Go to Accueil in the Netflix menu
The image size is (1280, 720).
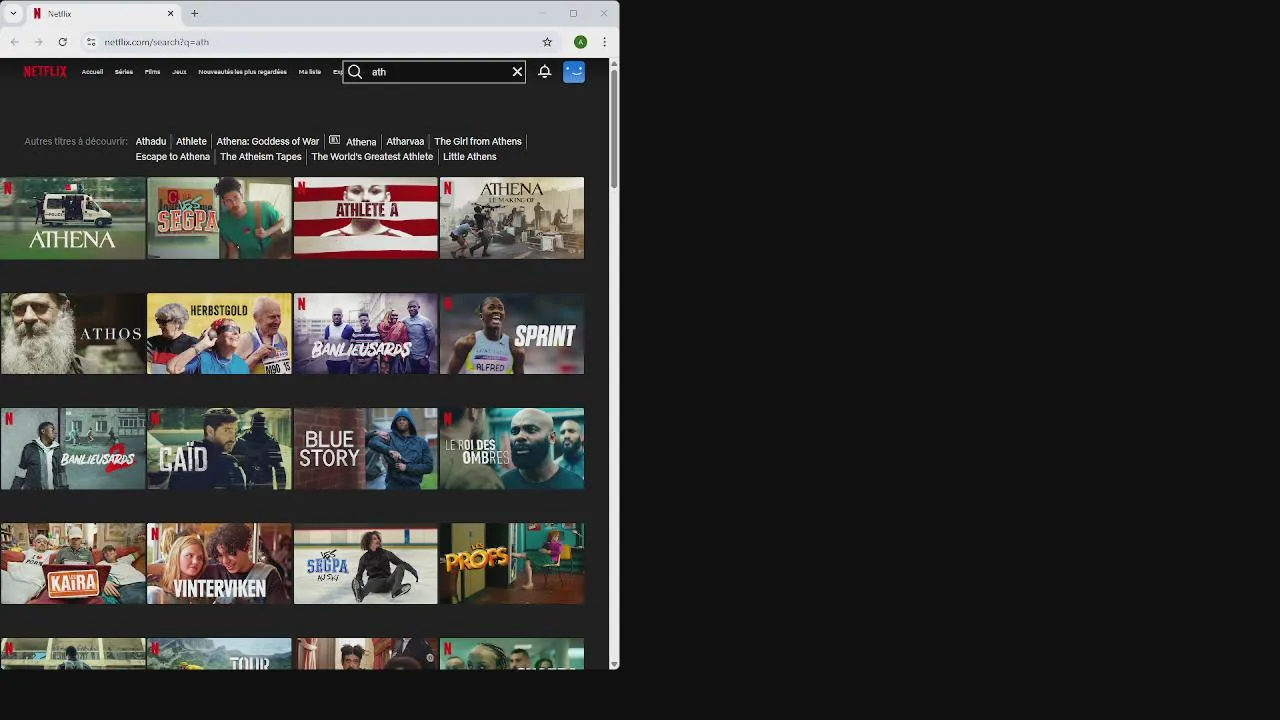(92, 72)
